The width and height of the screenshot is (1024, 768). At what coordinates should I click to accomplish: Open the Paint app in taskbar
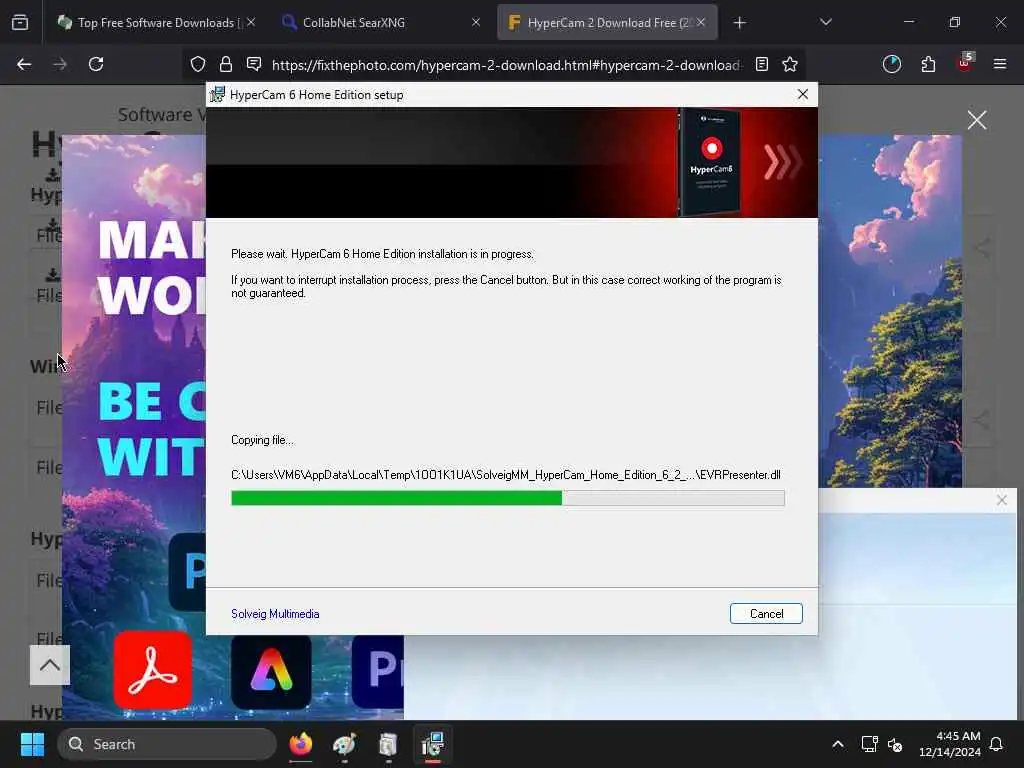click(344, 744)
